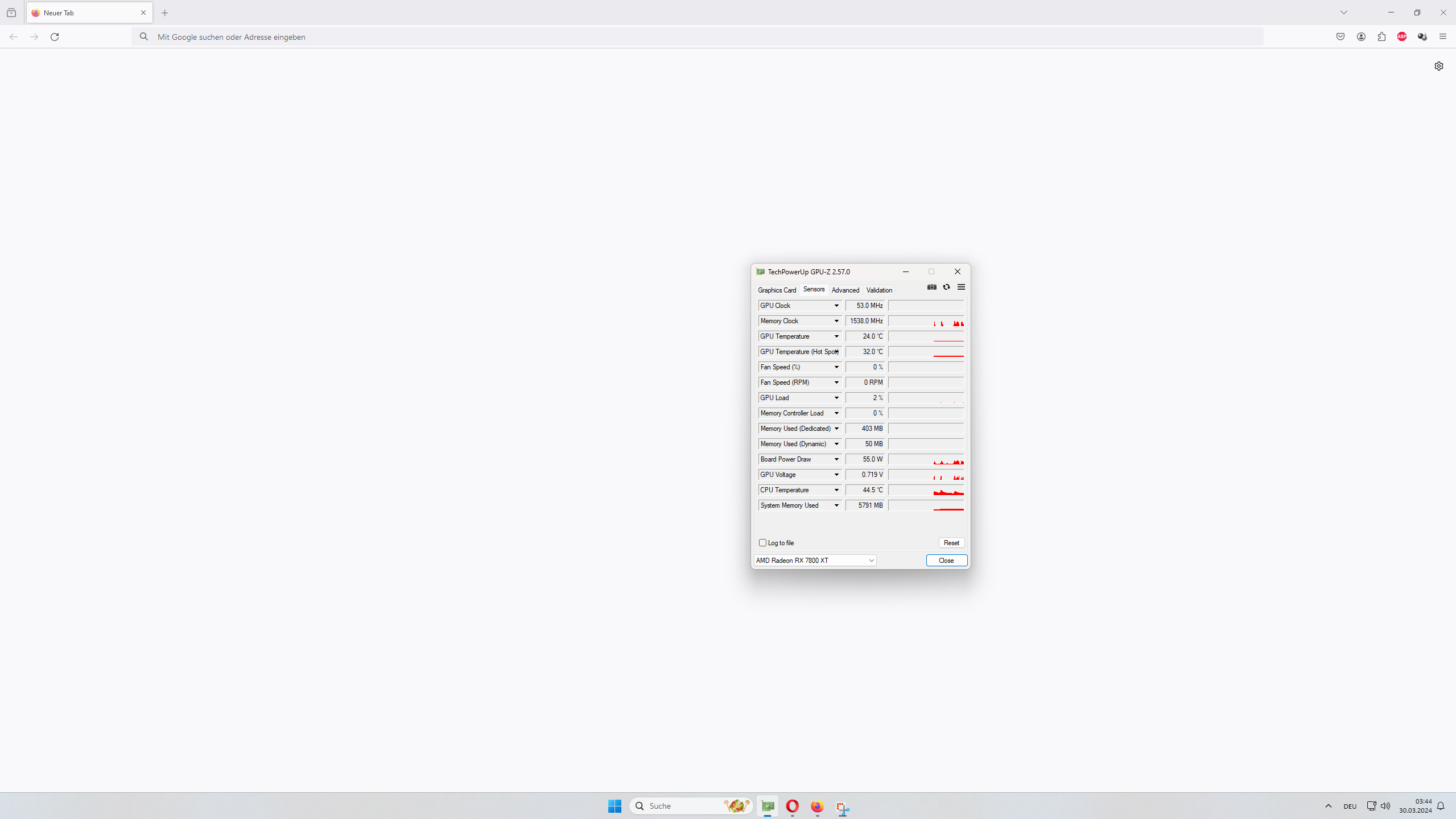Expand the Board Power Draw dropdown
The height and width of the screenshot is (819, 1456).
tap(836, 459)
